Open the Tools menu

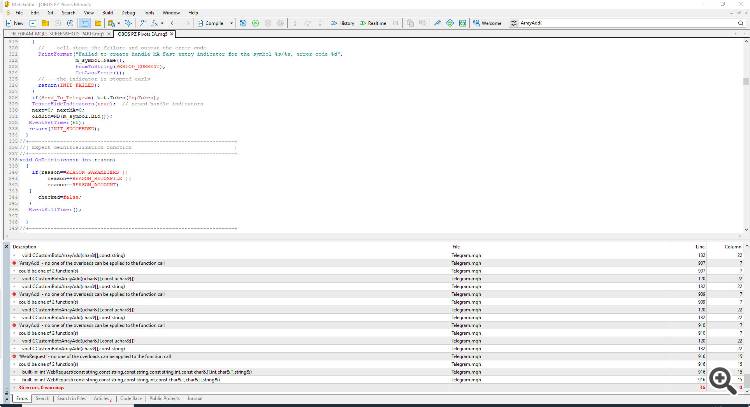150,13
